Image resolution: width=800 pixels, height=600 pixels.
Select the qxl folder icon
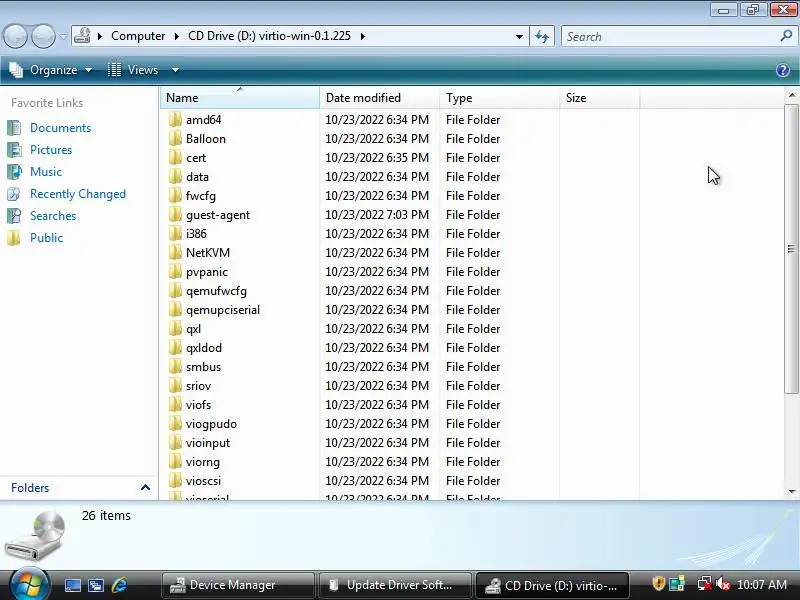(175, 329)
